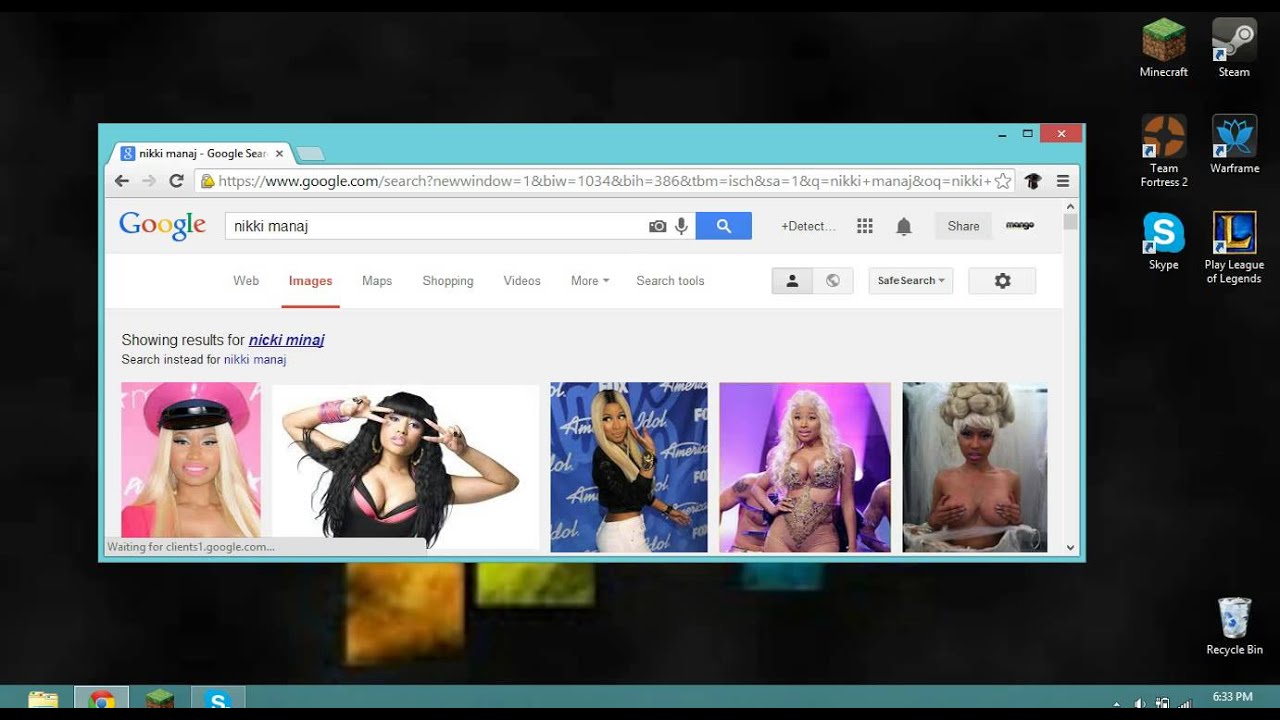Click the graduation cap extension icon
The height and width of the screenshot is (720, 1280).
(x=1033, y=181)
